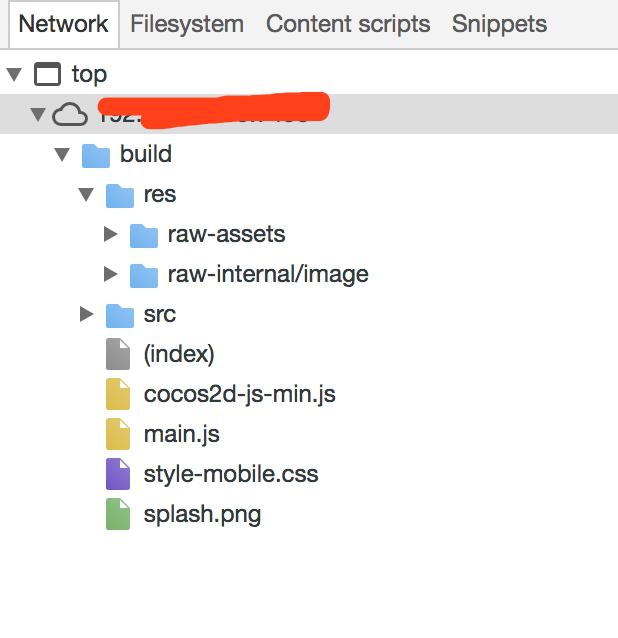Collapse the res folder arrow
The image size is (618, 638).
(86, 195)
